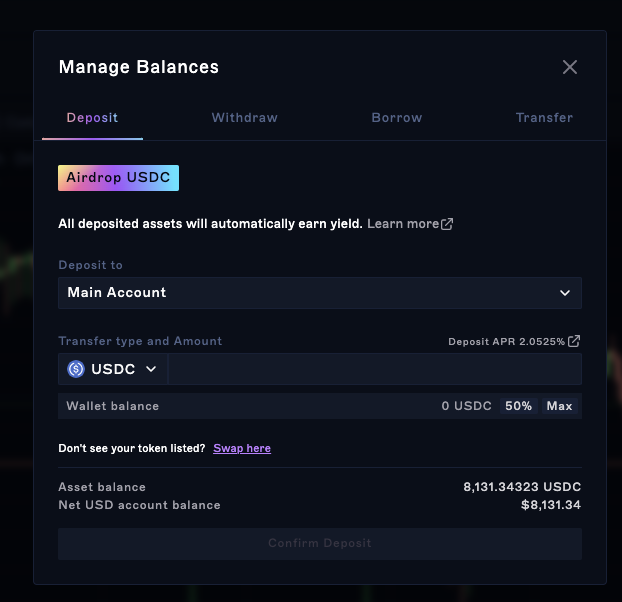Click the USDC coin icon
The width and height of the screenshot is (622, 602).
[x=76, y=369]
